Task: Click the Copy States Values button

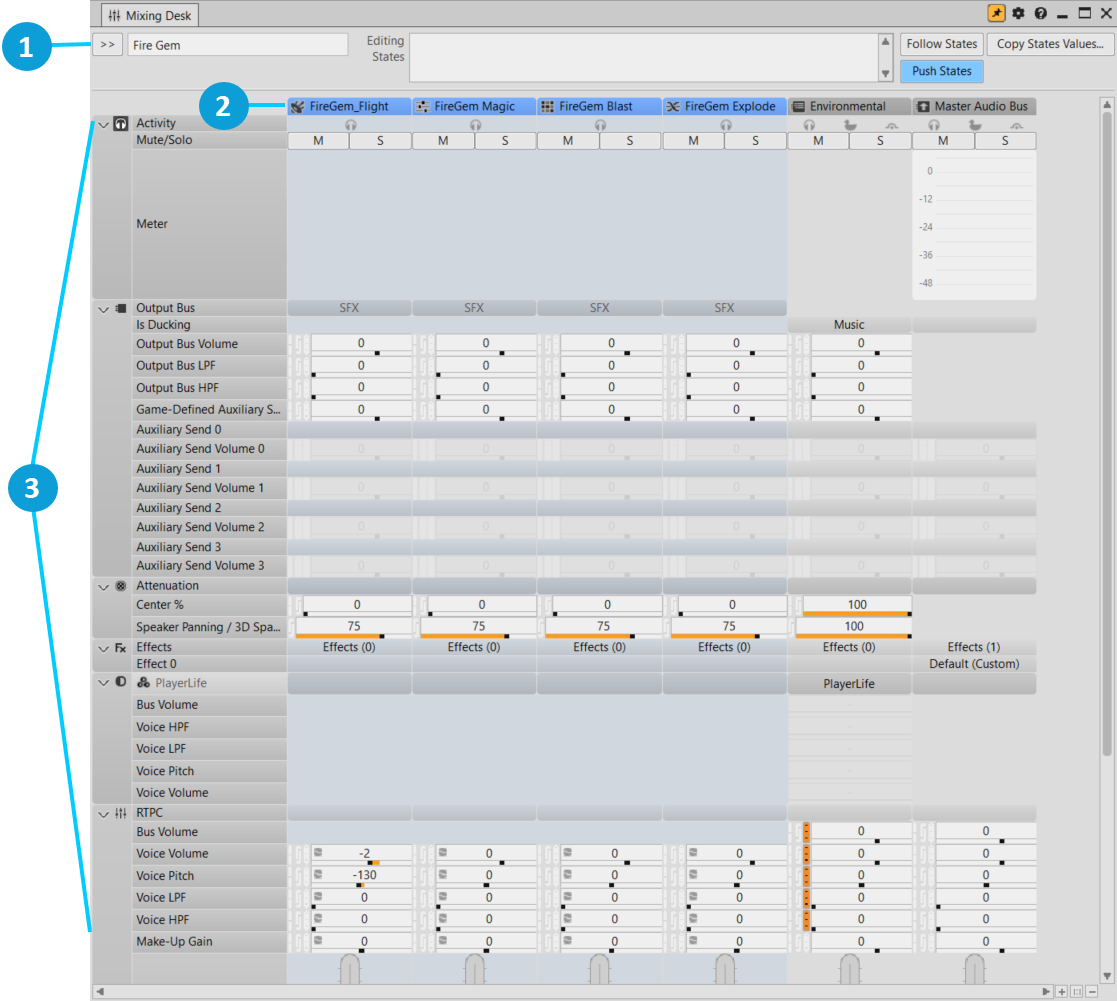Action: pyautogui.click(x=1049, y=44)
